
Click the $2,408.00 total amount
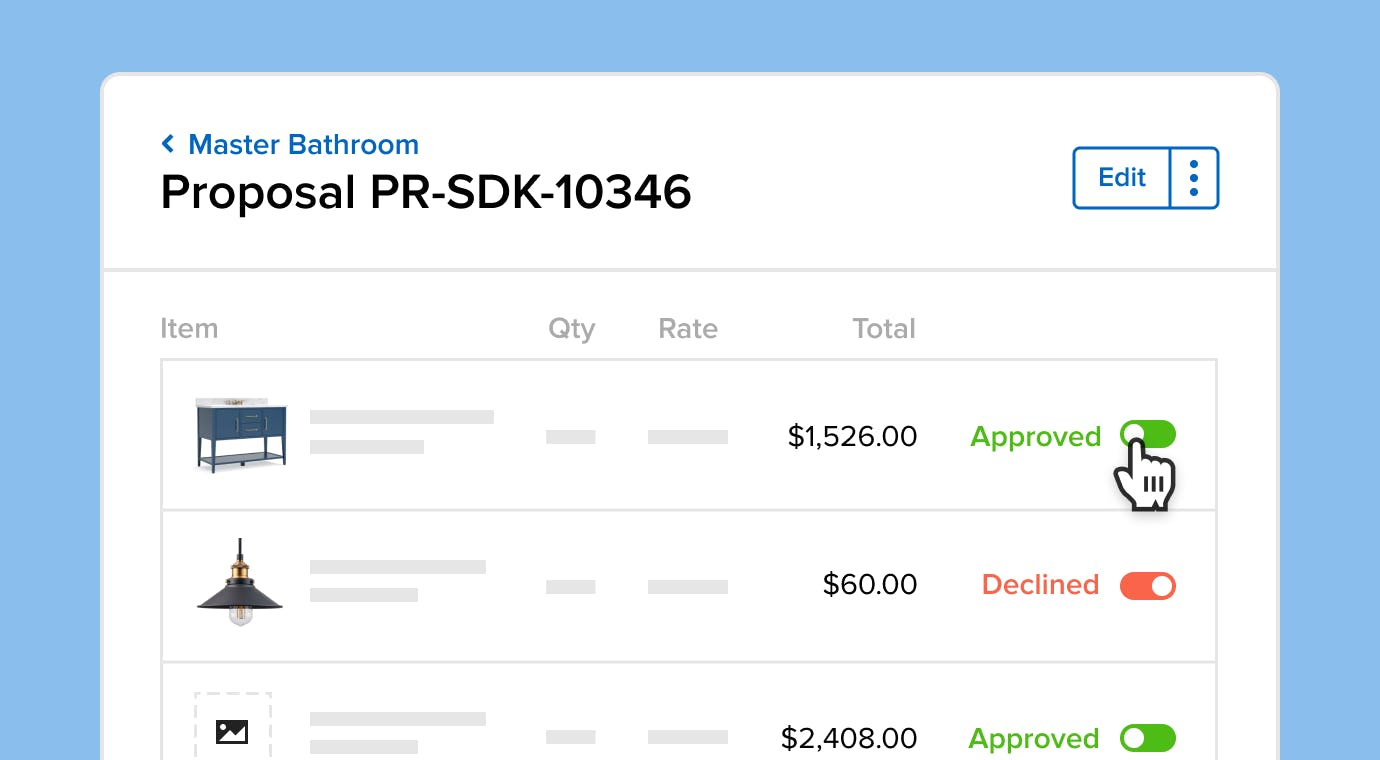coord(848,739)
